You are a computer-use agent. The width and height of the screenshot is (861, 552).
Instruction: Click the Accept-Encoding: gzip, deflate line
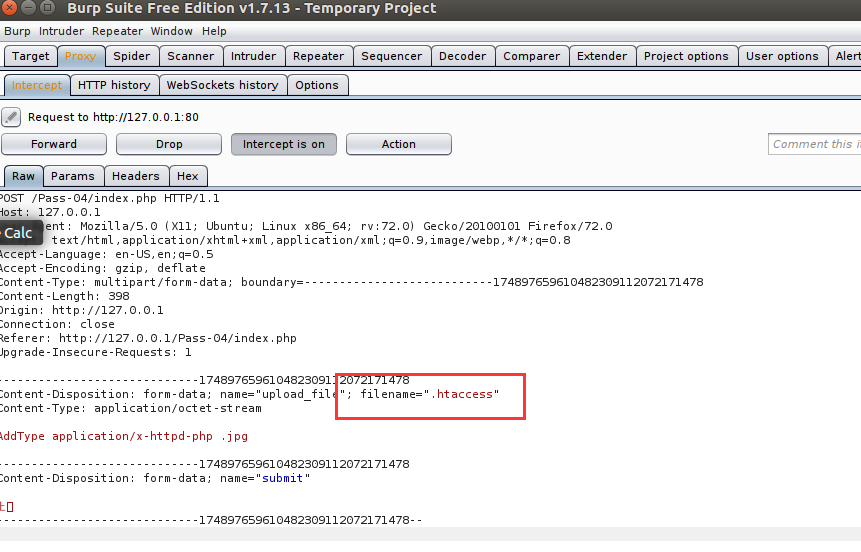103,269
